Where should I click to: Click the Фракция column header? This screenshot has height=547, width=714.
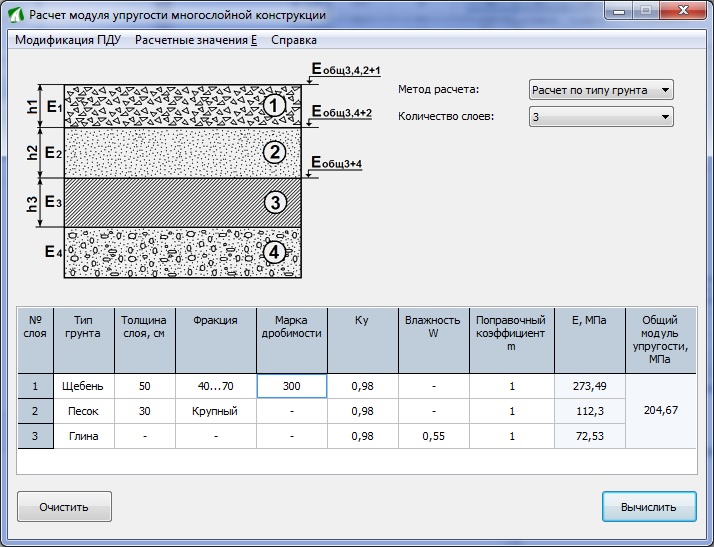(x=216, y=340)
